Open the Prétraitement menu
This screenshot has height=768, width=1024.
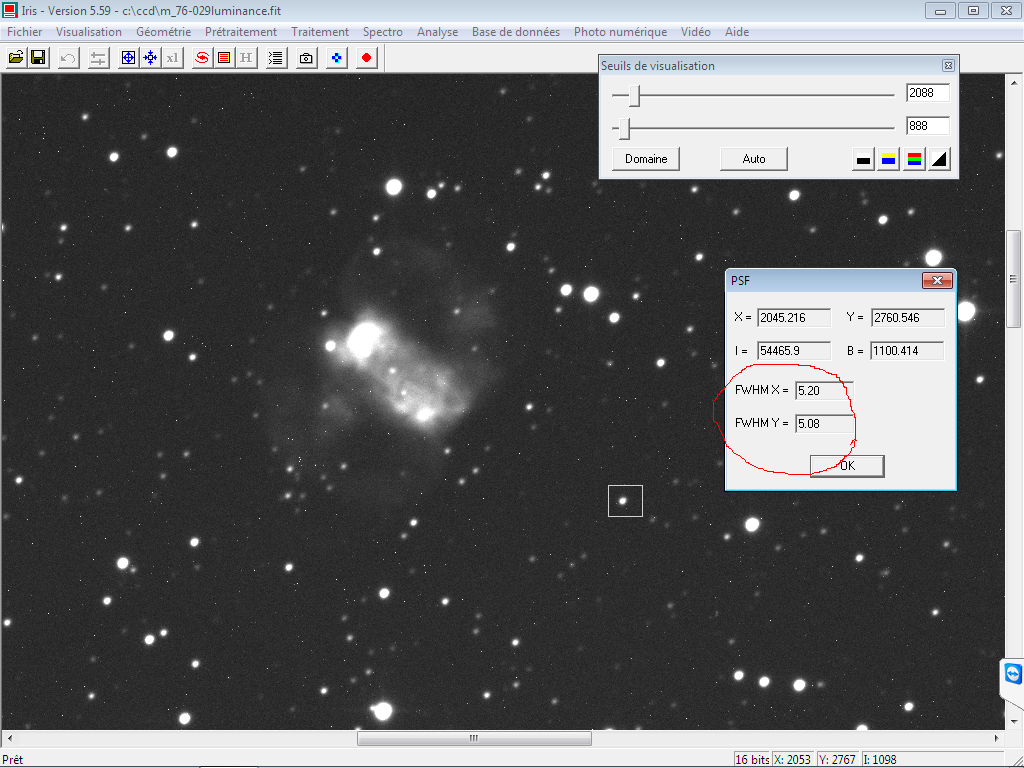pyautogui.click(x=241, y=32)
